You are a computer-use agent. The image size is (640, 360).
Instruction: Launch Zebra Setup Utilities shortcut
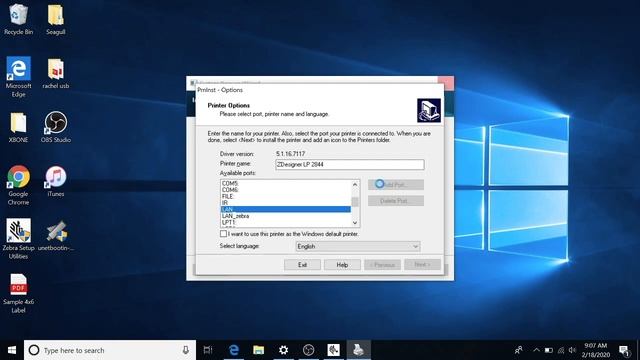pos(18,239)
